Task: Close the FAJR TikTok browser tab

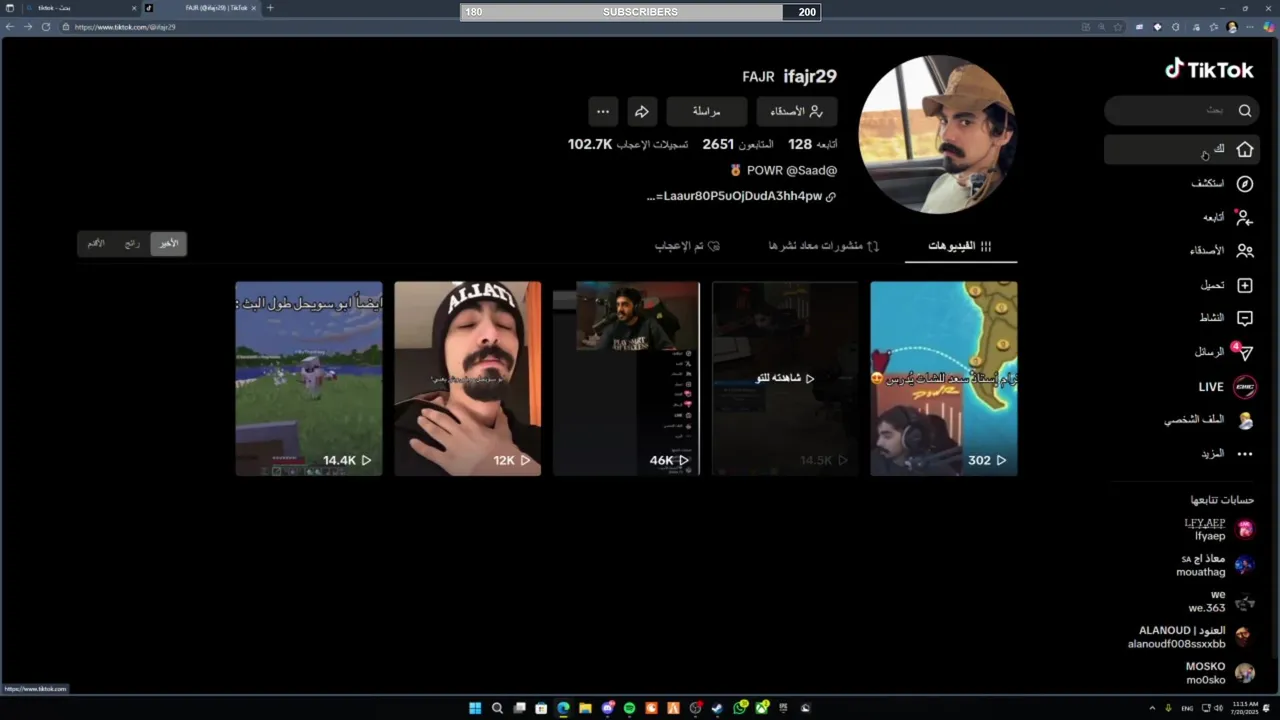Action: coord(254,8)
